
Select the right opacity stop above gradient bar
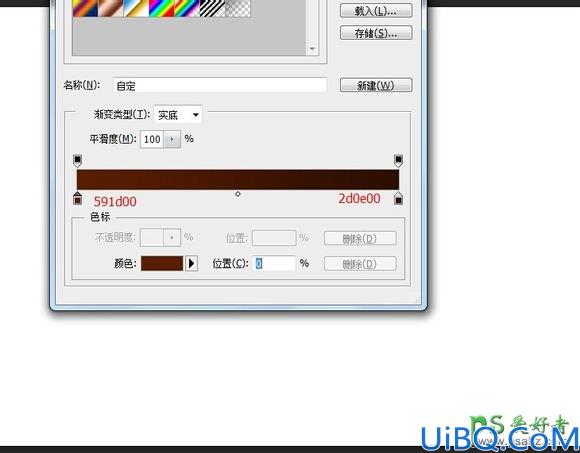pos(398,160)
